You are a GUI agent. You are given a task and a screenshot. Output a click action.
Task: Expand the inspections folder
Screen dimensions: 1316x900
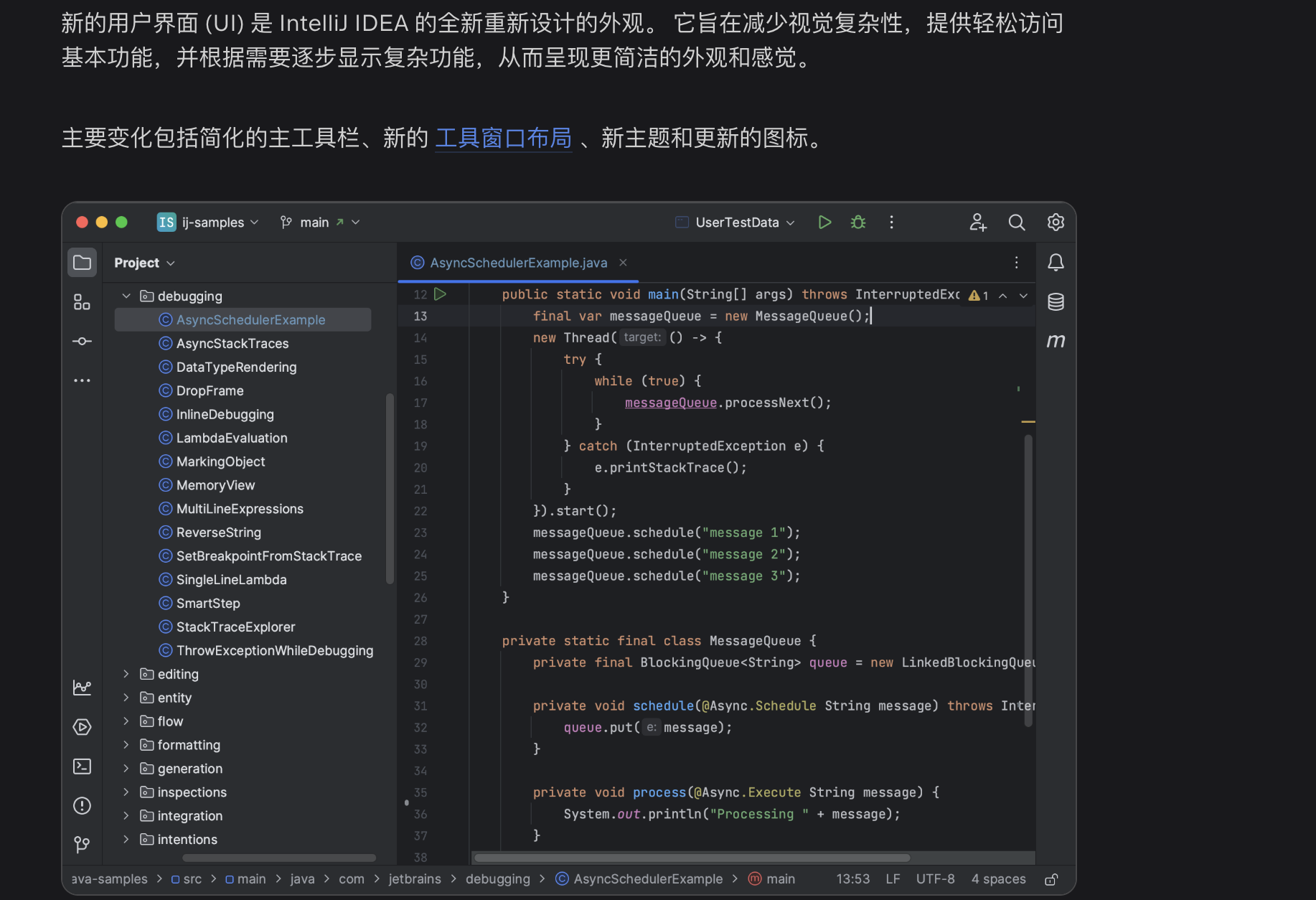pos(126,792)
